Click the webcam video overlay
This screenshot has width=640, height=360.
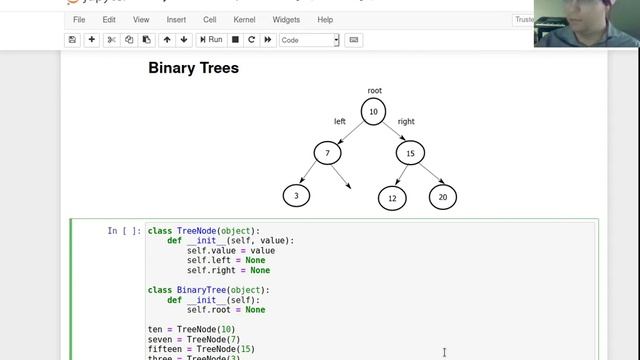tap(587, 23)
